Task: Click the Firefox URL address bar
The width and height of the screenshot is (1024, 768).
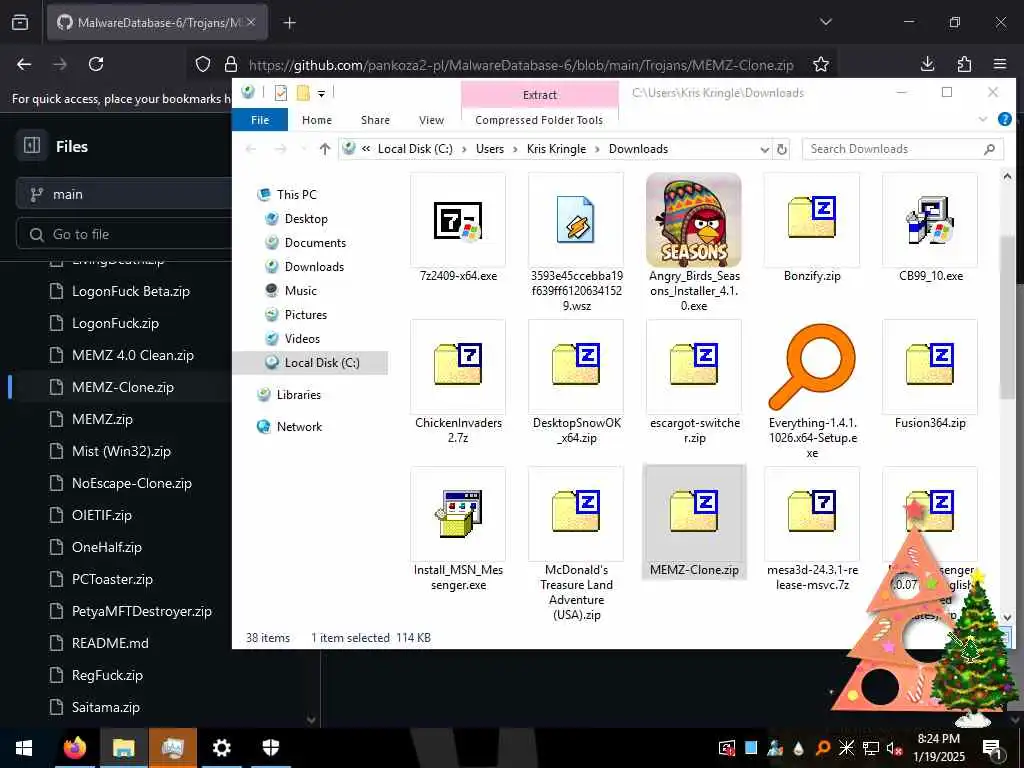Action: [x=520, y=65]
